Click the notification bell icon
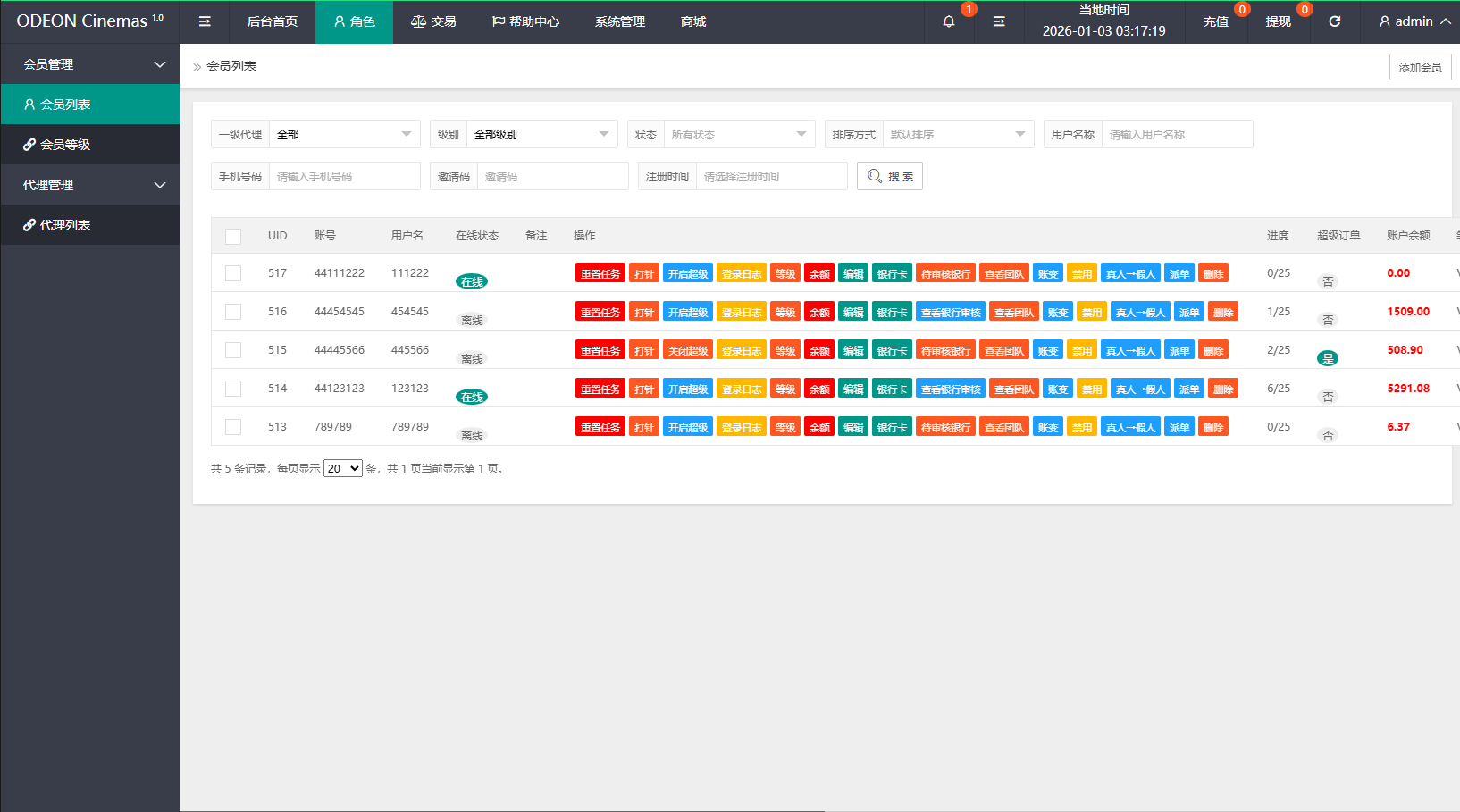The height and width of the screenshot is (812, 1460). (x=949, y=21)
